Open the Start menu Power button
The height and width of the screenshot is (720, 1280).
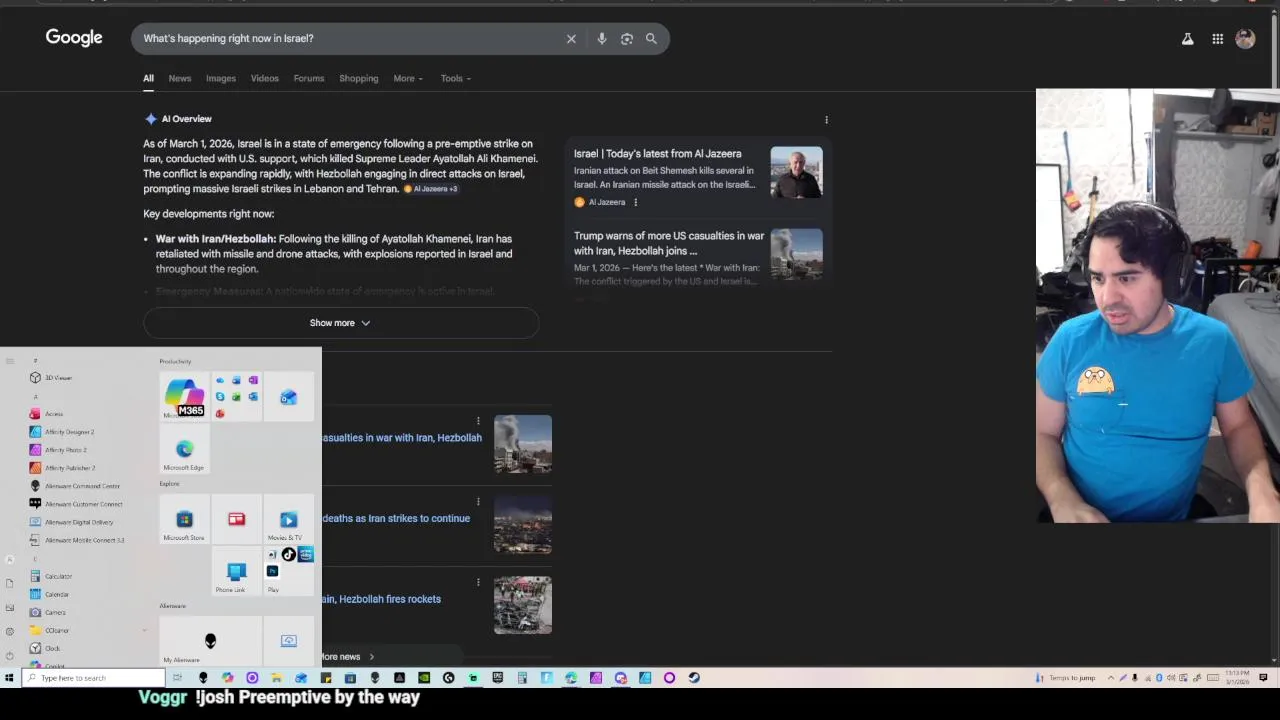point(9,655)
